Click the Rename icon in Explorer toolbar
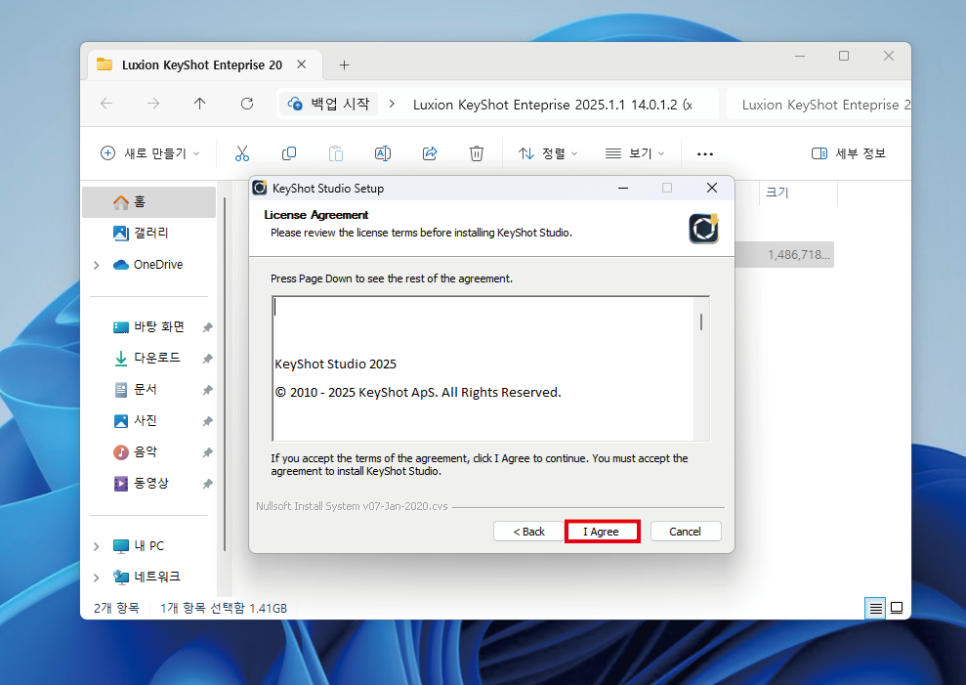Viewport: 966px width, 685px height. click(383, 153)
